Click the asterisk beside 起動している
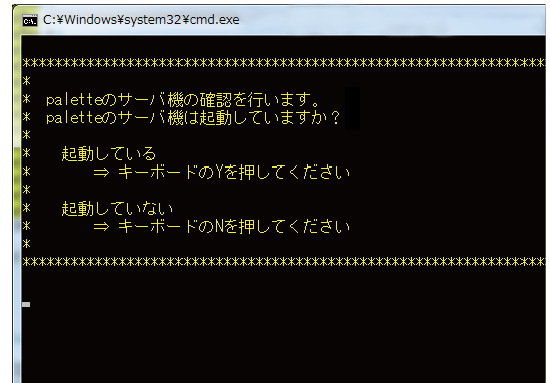 (x=26, y=154)
